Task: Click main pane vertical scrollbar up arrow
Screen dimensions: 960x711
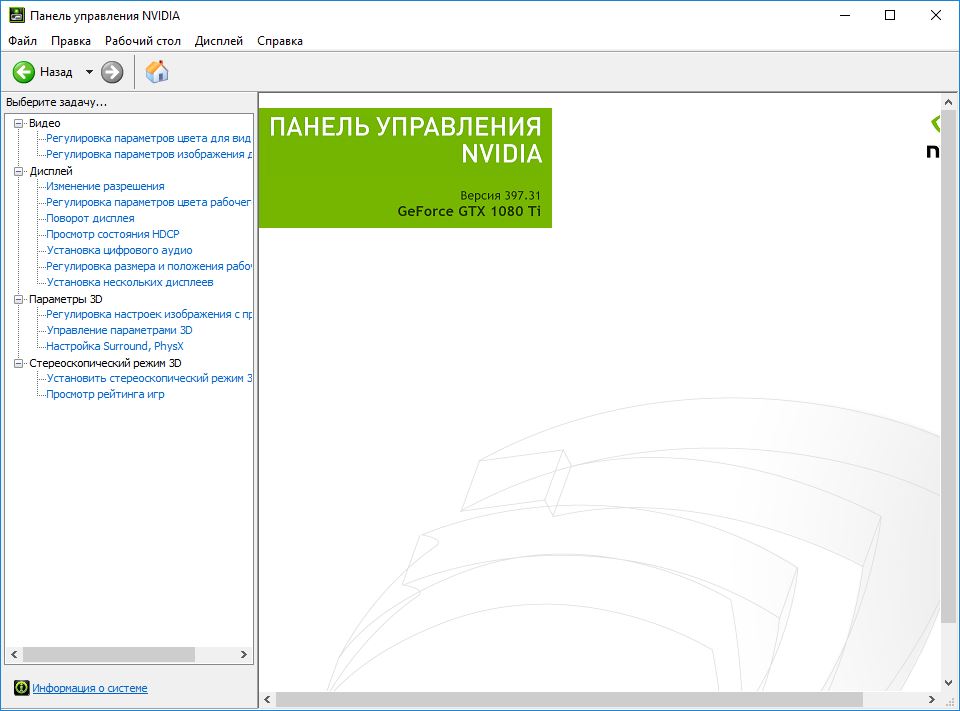Action: coord(948,102)
